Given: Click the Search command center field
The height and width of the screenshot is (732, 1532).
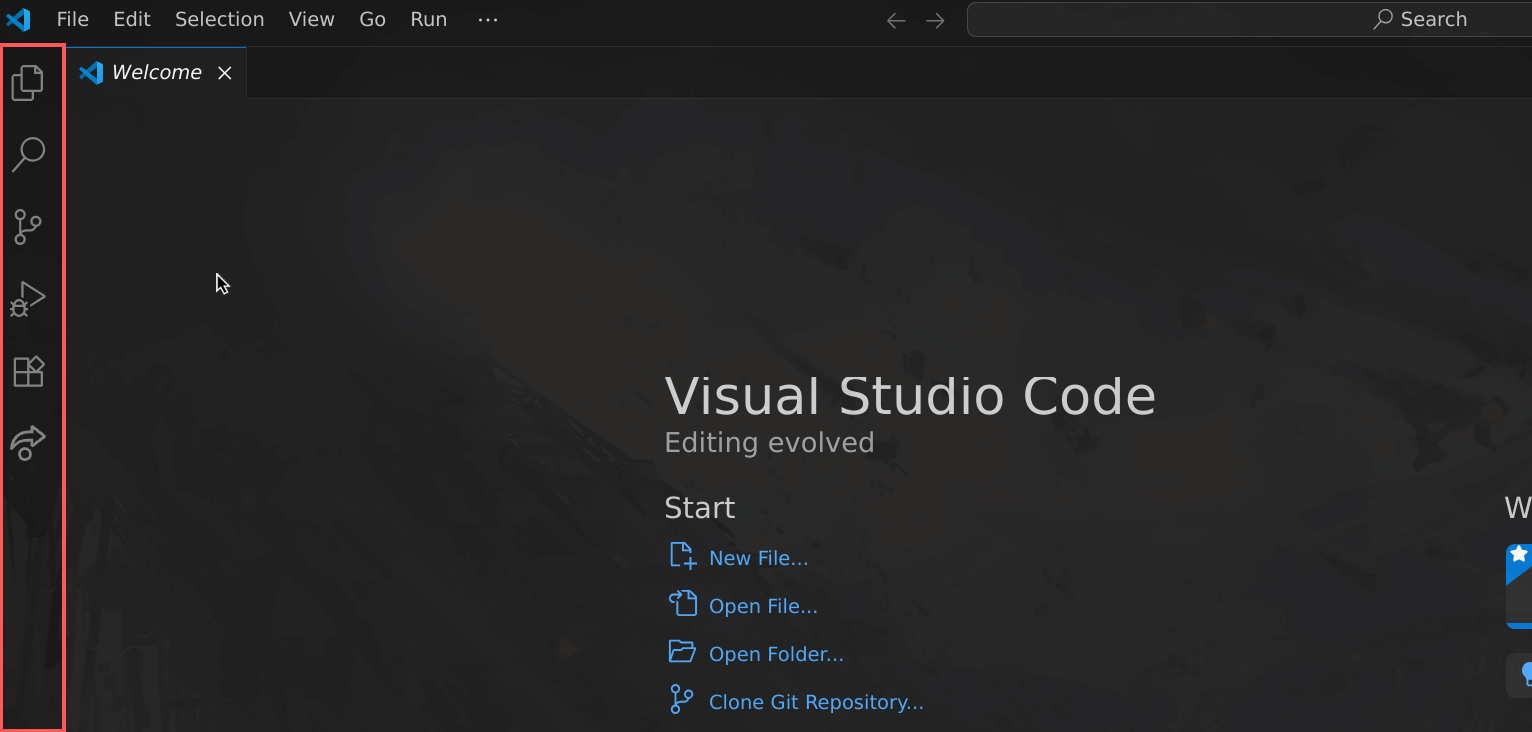Looking at the screenshot, I should click(1249, 20).
